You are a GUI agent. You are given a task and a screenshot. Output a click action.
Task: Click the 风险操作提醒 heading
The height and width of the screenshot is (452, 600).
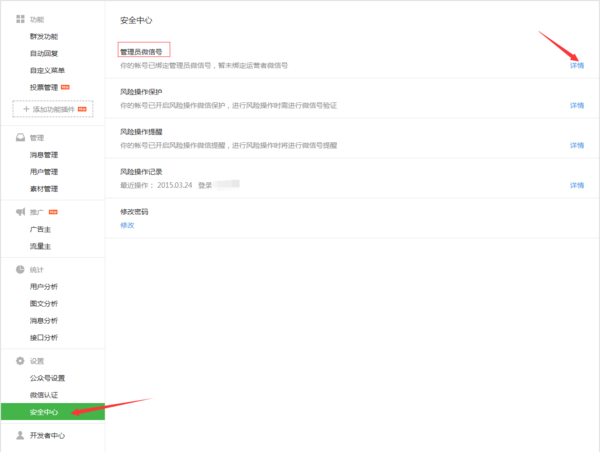141,132
